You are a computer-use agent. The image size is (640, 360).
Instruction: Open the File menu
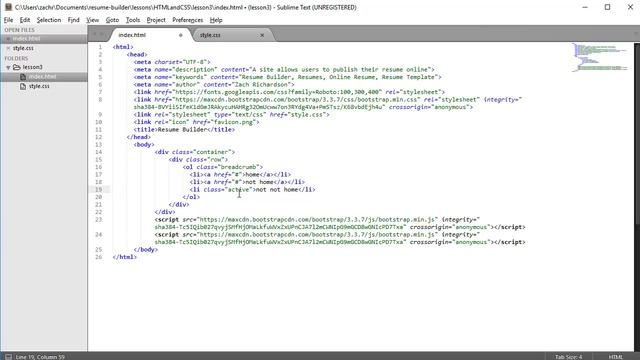pyautogui.click(x=9, y=20)
